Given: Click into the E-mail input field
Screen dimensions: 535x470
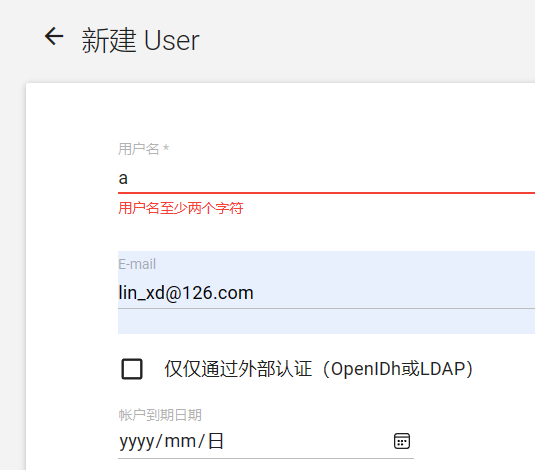Looking at the screenshot, I should pyautogui.click(x=326, y=293).
